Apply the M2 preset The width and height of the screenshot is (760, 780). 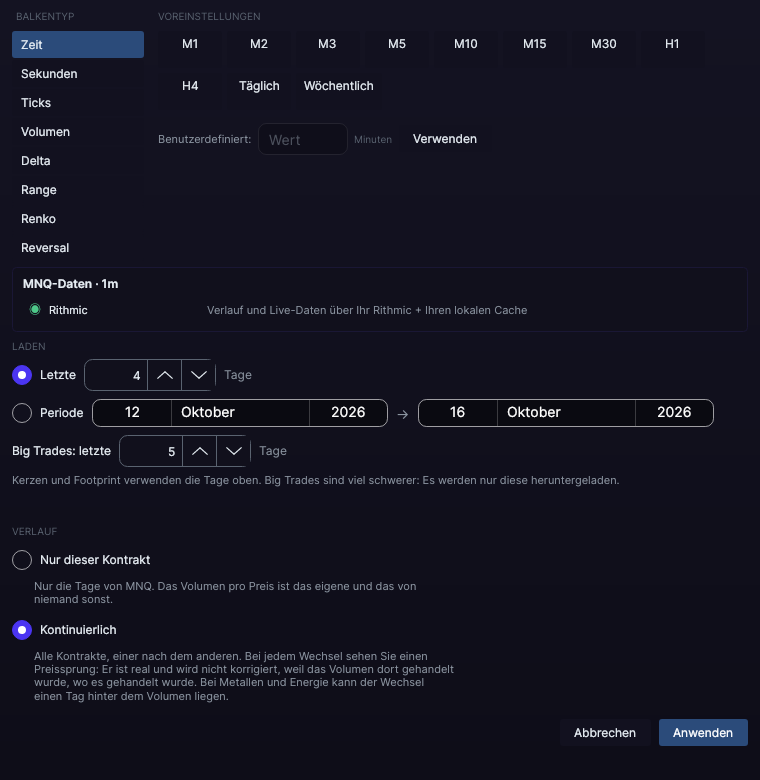point(259,44)
